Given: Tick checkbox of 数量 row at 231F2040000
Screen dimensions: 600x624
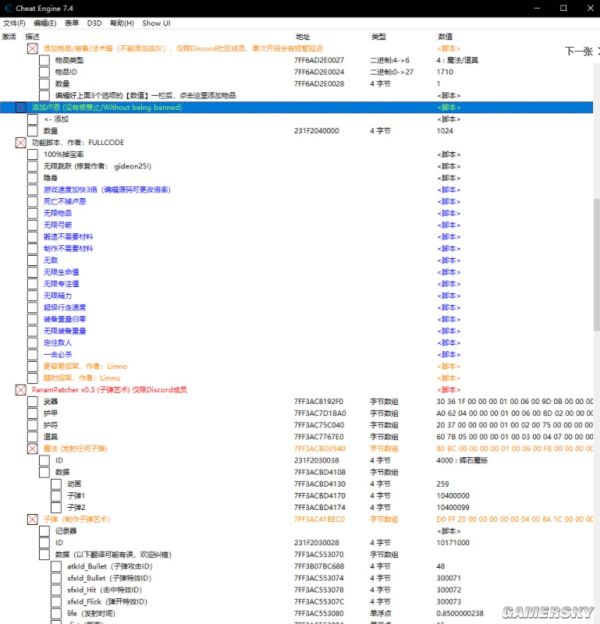Looking at the screenshot, I should (x=33, y=131).
